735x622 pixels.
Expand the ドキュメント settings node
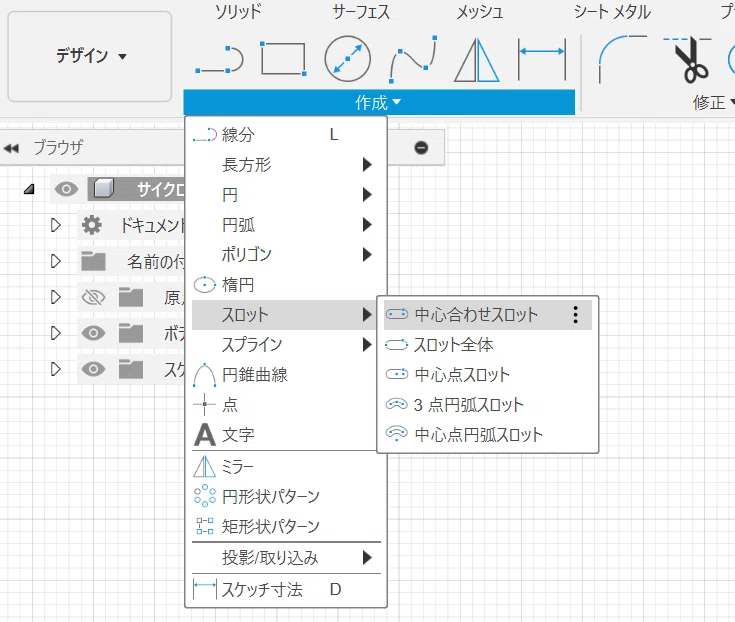pos(56,225)
